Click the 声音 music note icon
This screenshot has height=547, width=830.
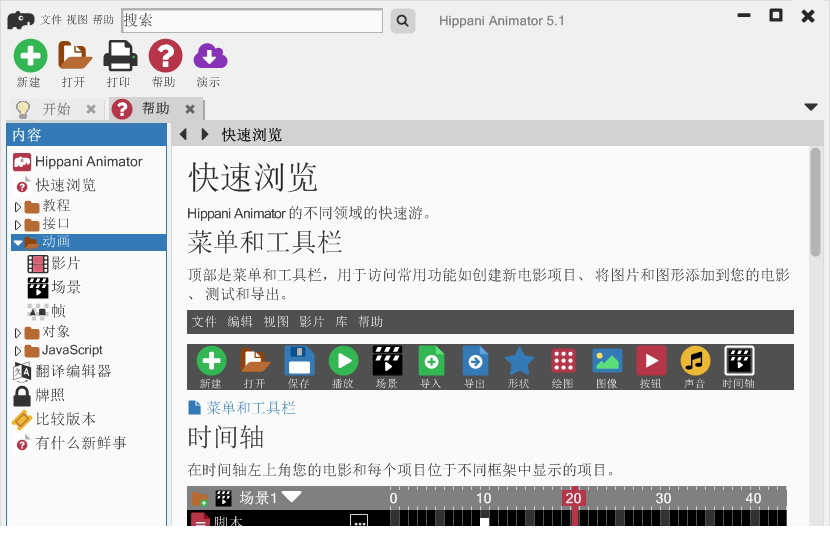(x=695, y=361)
